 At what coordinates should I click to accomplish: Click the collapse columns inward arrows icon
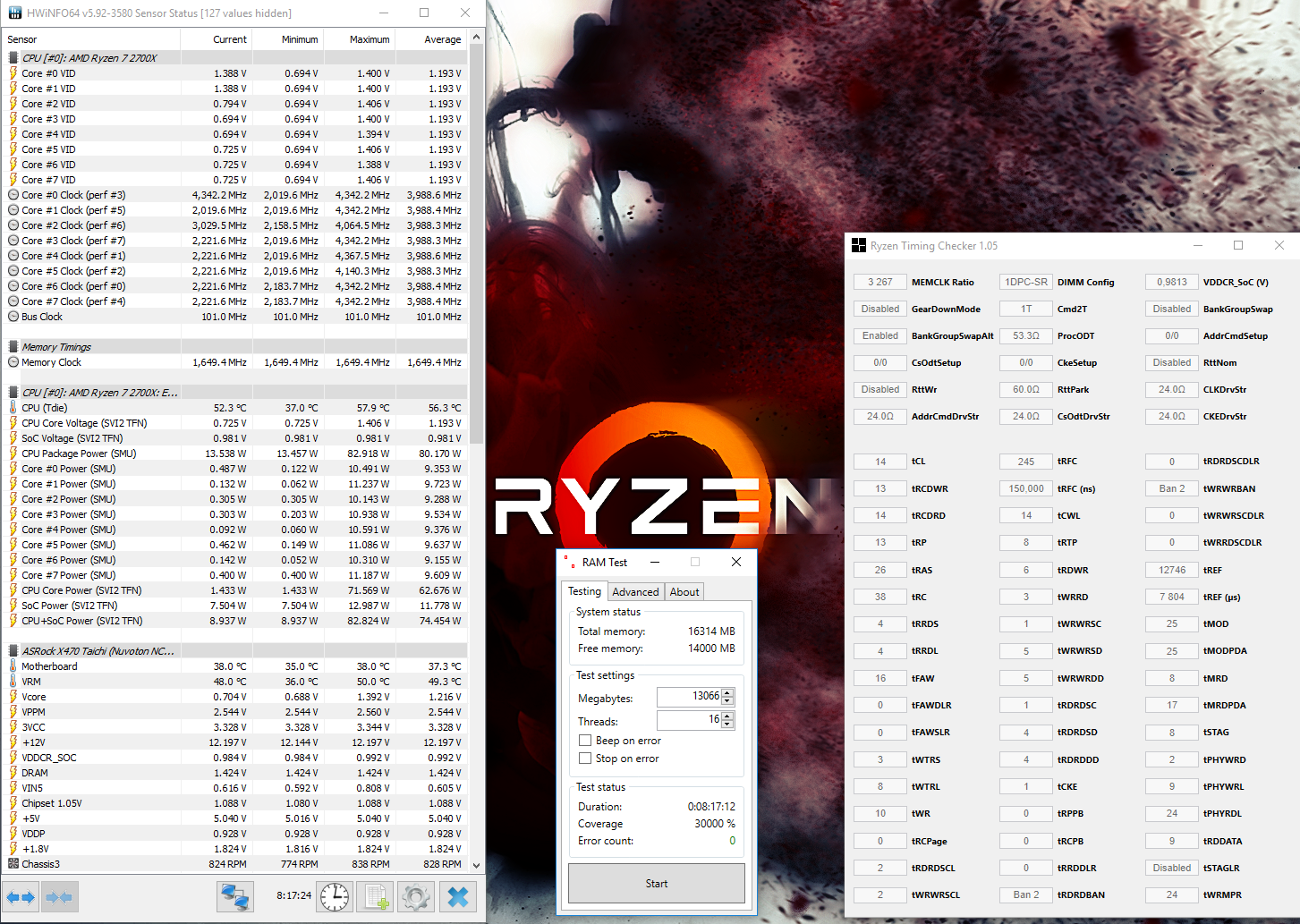59,897
